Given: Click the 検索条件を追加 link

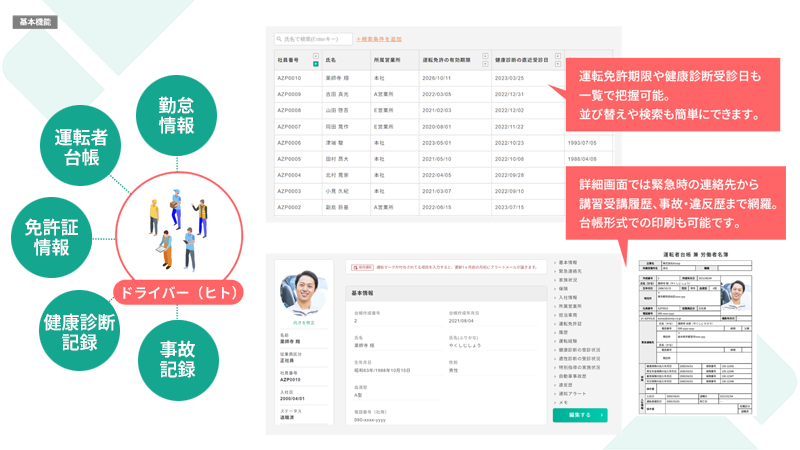Looking at the screenshot, I should tap(378, 39).
